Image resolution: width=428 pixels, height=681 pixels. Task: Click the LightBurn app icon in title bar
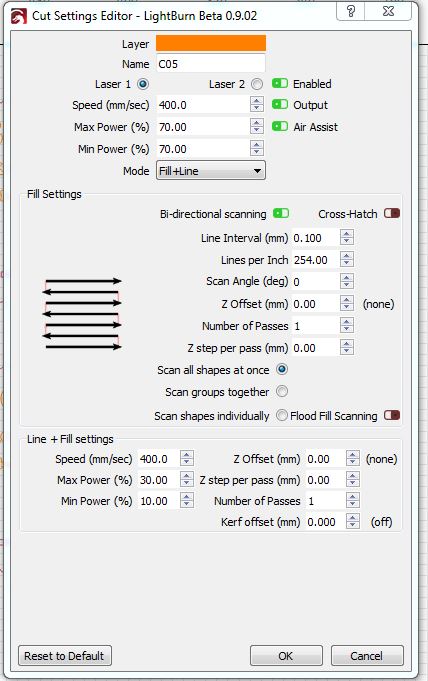tap(19, 16)
